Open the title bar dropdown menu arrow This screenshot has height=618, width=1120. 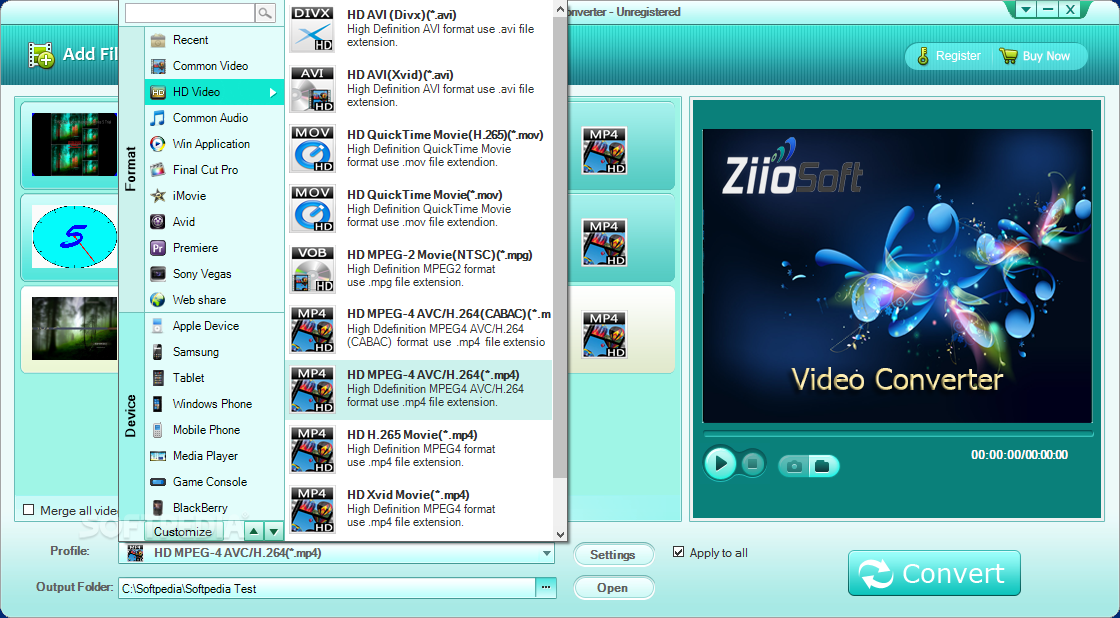[x=1026, y=9]
